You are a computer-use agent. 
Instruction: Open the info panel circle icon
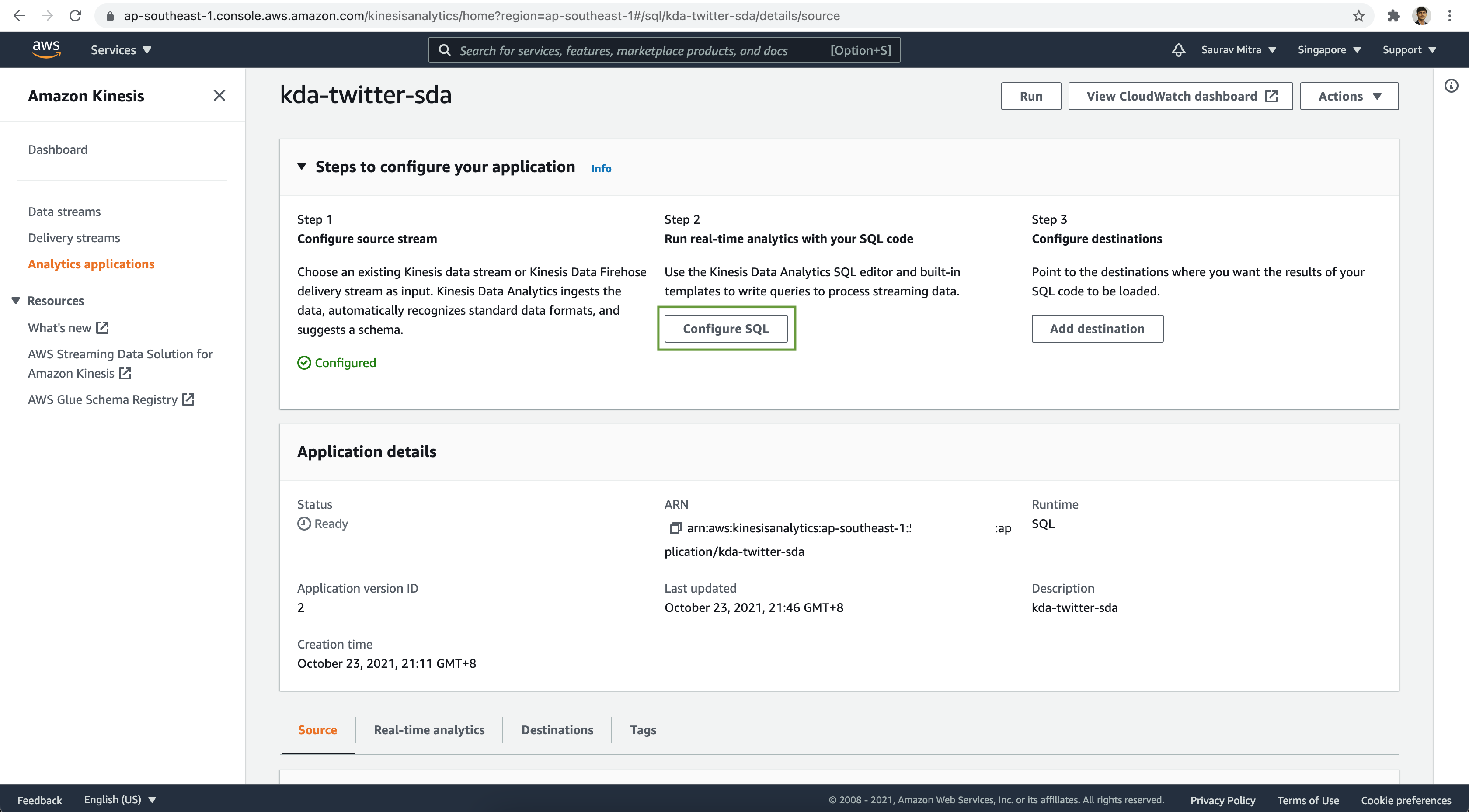[1451, 86]
